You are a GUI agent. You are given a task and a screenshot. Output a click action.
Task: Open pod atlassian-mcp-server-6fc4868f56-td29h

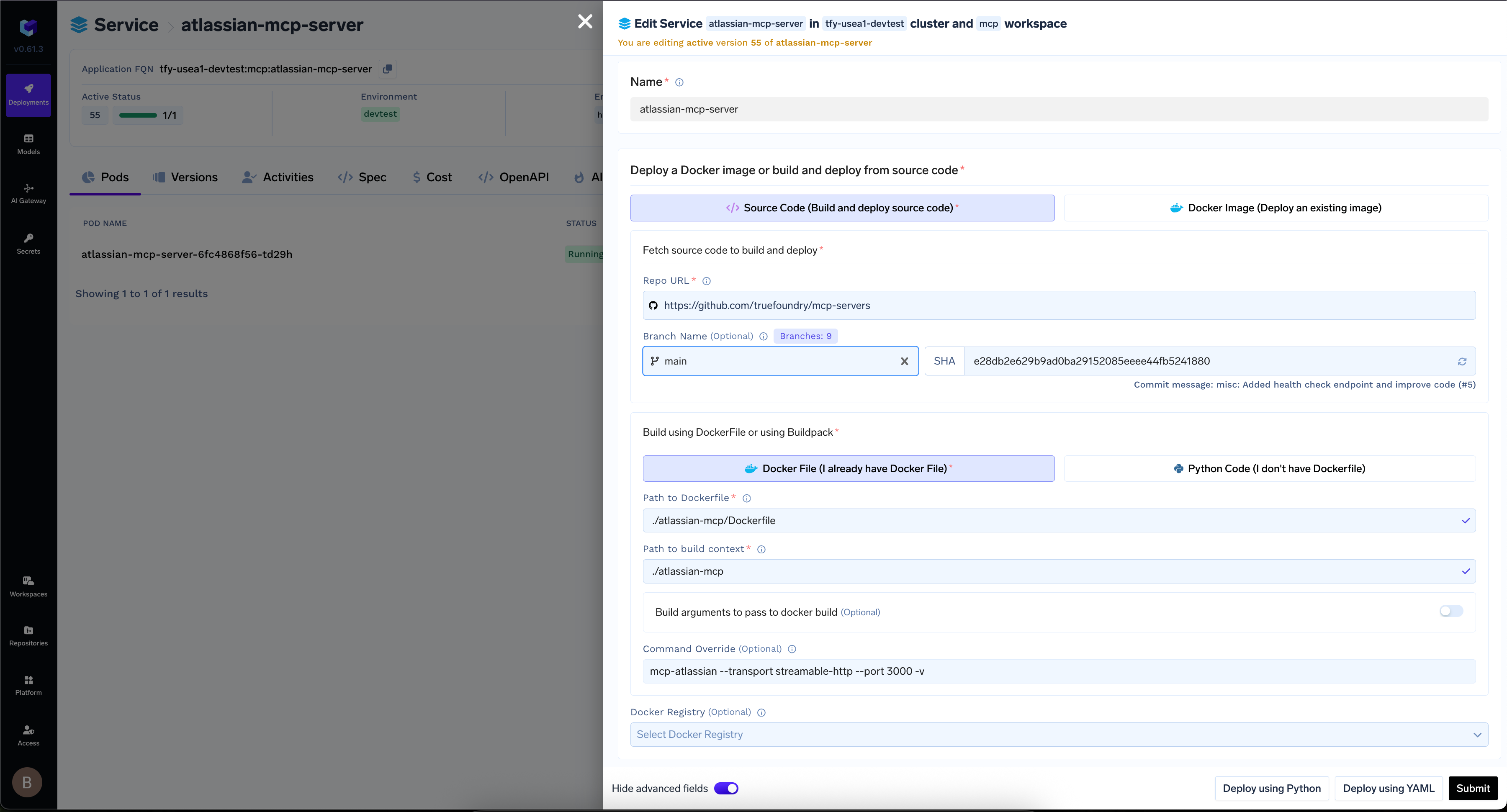[187, 254]
